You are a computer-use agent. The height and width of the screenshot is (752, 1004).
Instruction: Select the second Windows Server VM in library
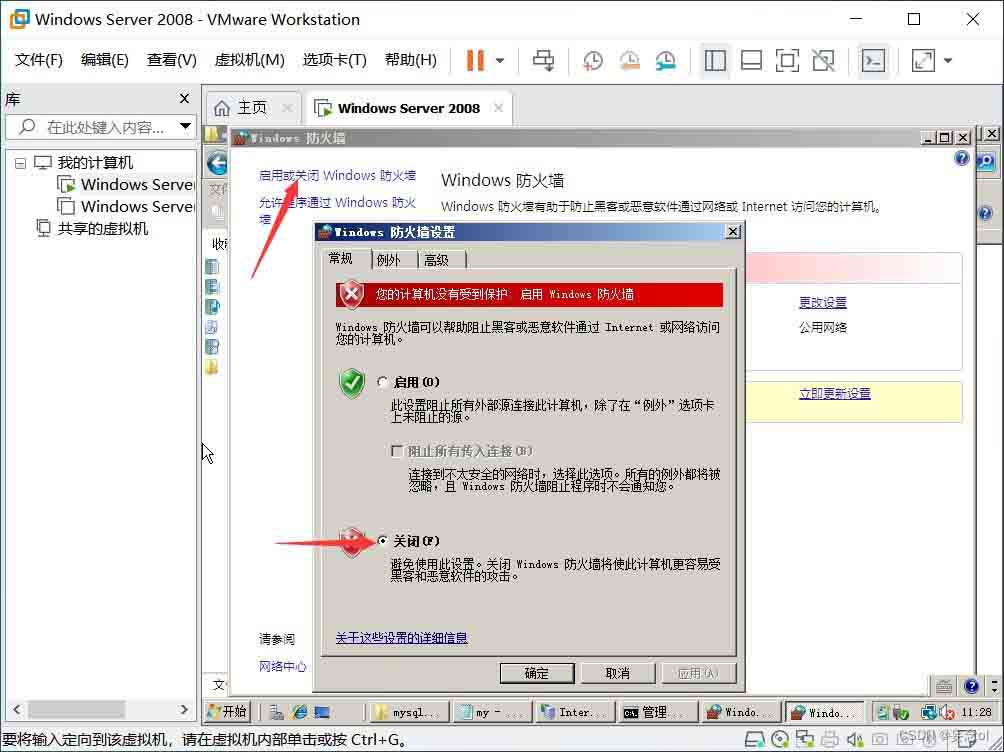[126, 206]
